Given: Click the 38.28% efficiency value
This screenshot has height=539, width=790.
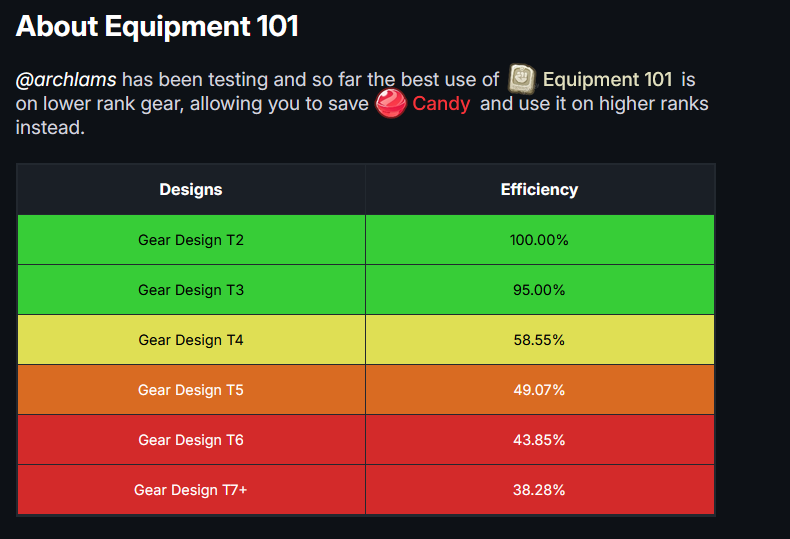Looking at the screenshot, I should (539, 490).
